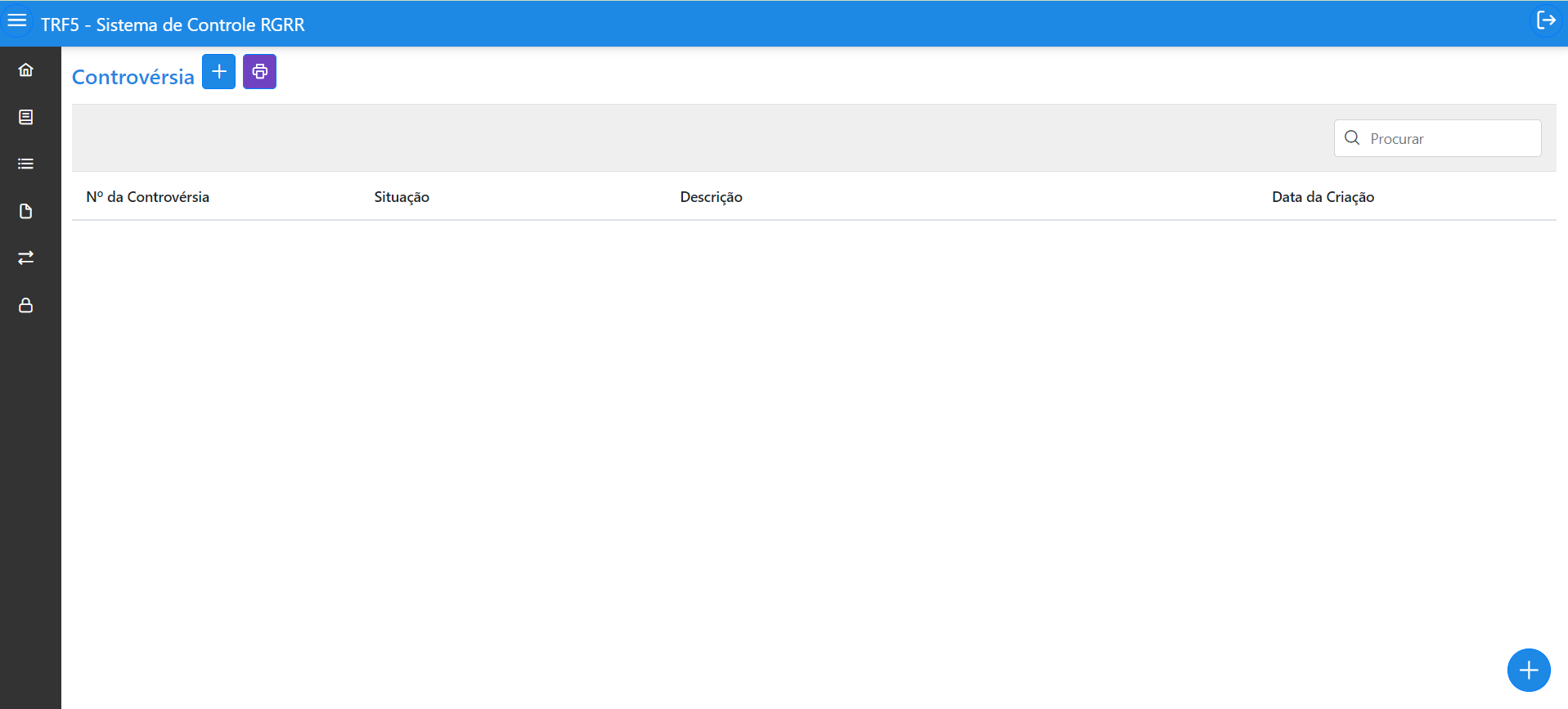Open the blank file icon in the sidebar
This screenshot has height=709, width=1568.
(26, 211)
